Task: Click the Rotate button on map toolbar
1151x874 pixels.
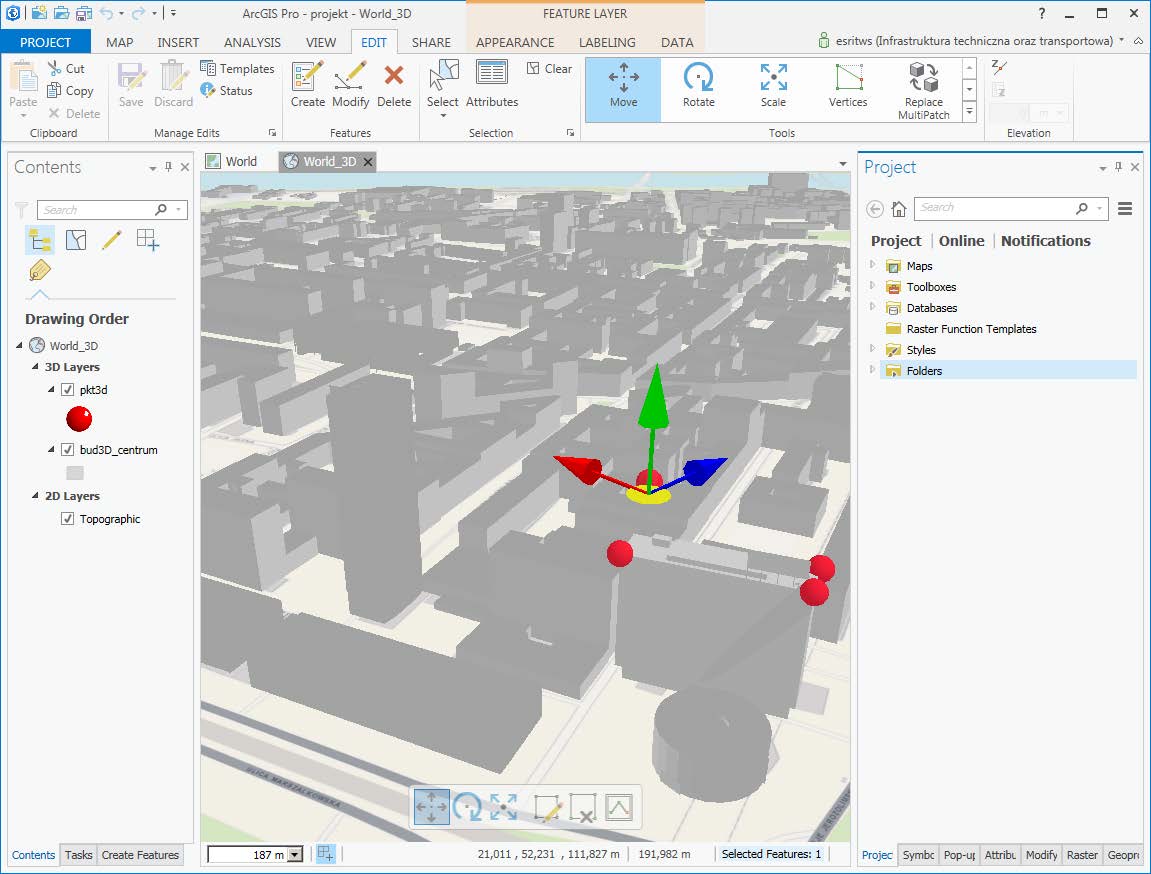Action: [x=467, y=807]
